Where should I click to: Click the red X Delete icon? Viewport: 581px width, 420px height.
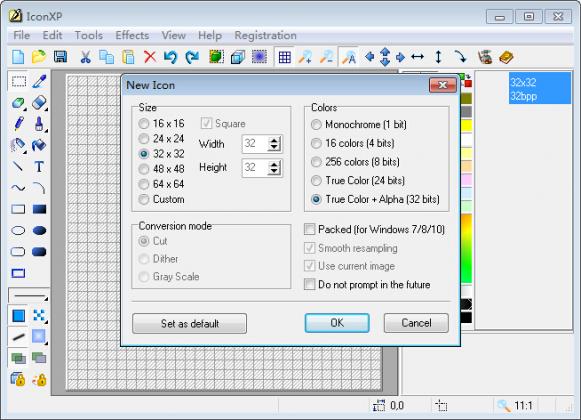pyautogui.click(x=150, y=57)
